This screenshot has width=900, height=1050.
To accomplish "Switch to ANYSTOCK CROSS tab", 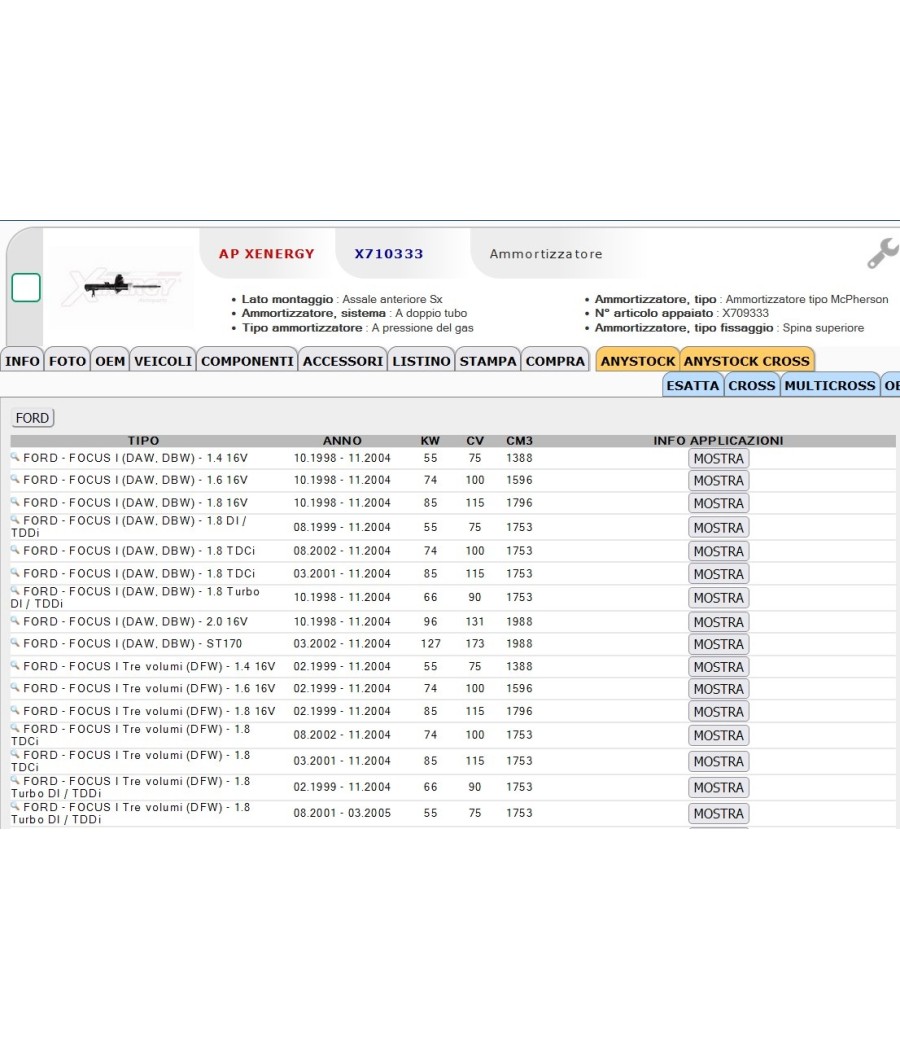I will [747, 361].
